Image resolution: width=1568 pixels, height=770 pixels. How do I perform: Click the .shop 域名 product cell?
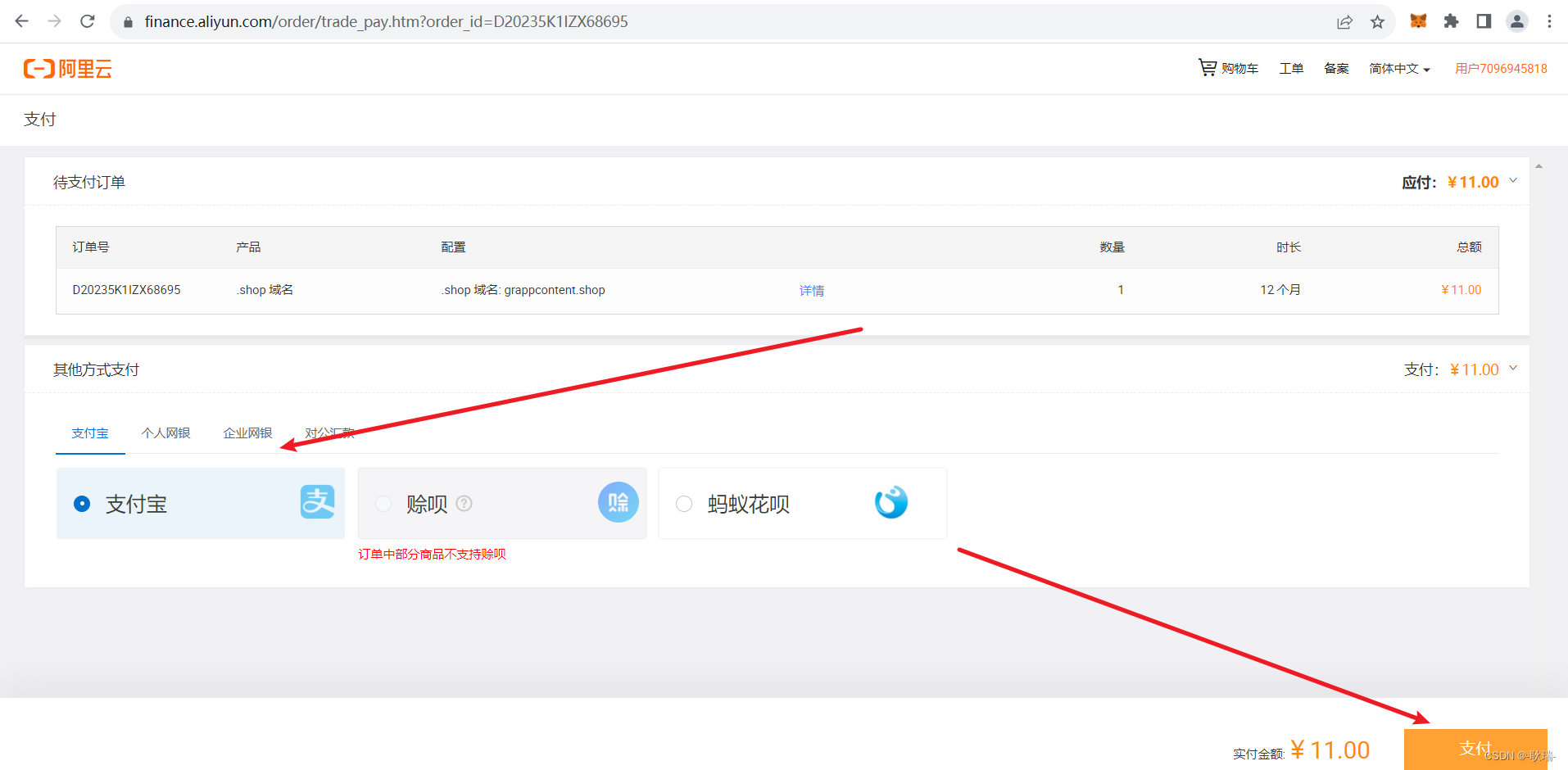tap(265, 290)
